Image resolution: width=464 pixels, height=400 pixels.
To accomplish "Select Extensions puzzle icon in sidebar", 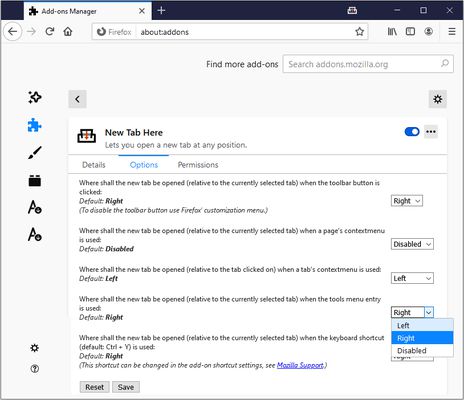I will click(x=35, y=125).
